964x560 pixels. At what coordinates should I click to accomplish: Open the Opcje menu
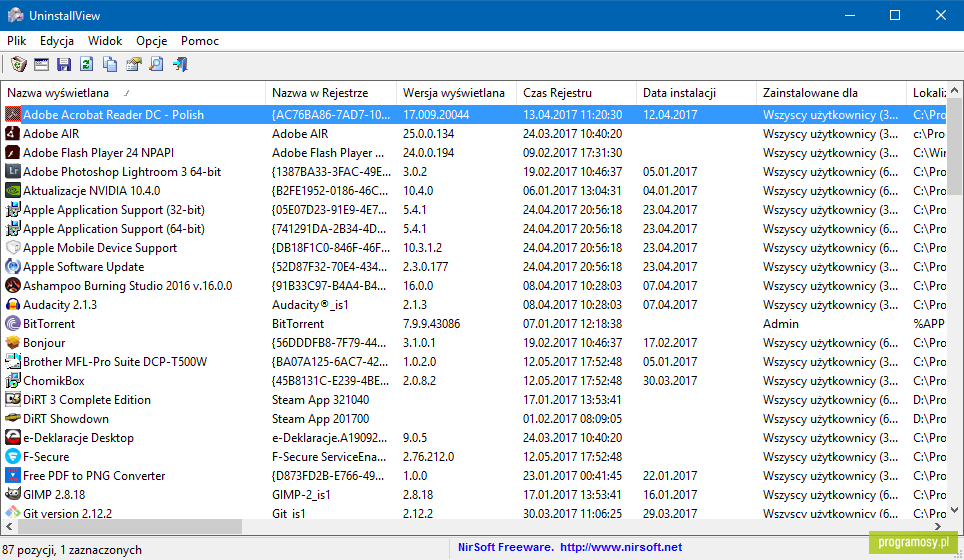pyautogui.click(x=151, y=41)
